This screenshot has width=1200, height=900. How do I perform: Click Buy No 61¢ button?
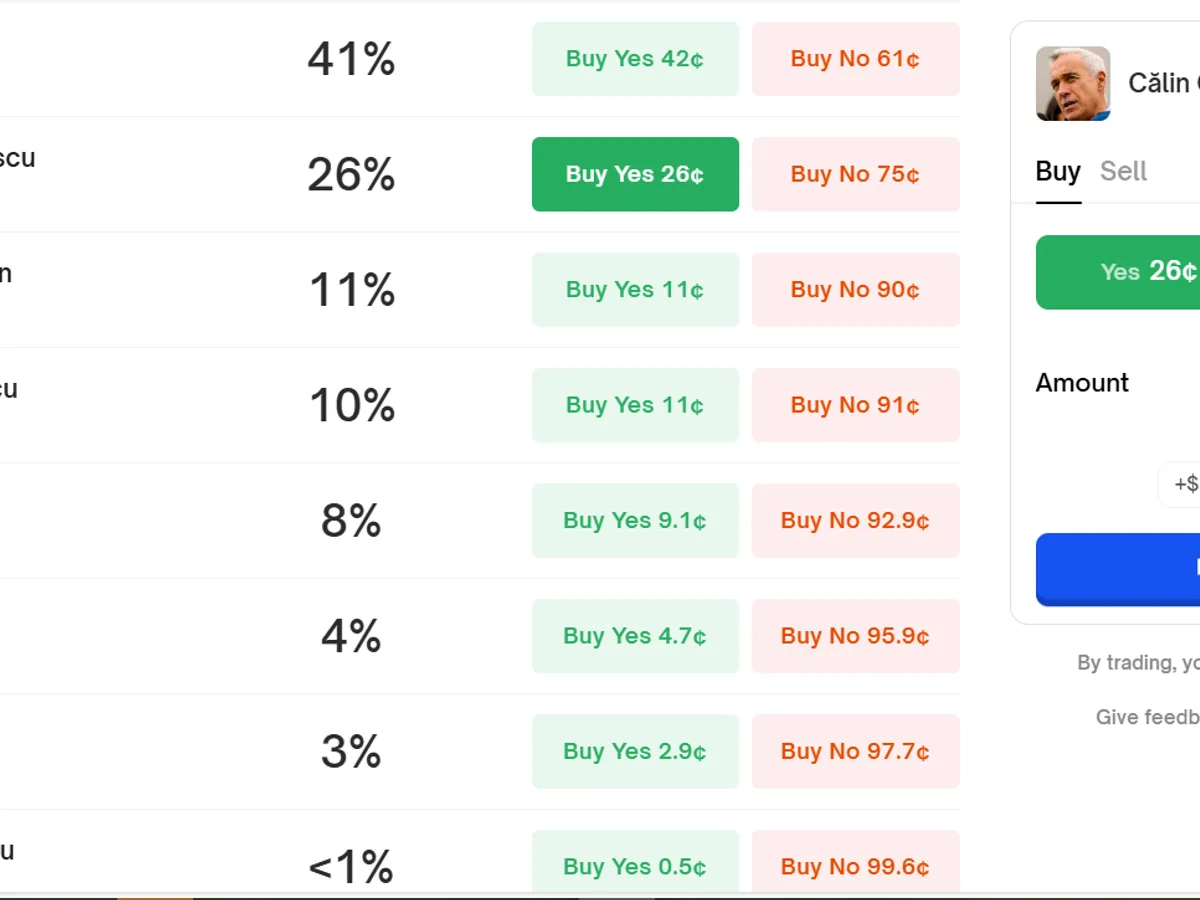pyautogui.click(x=855, y=59)
